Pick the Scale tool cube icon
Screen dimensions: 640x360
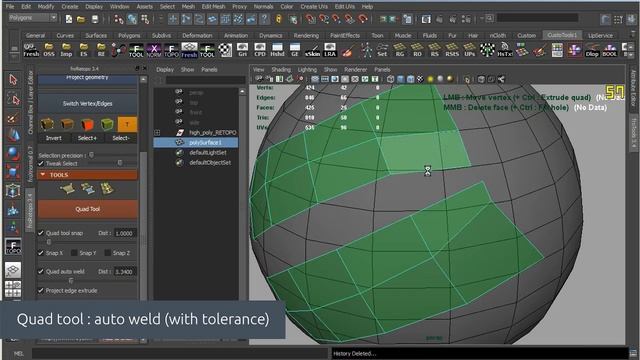click(x=13, y=172)
